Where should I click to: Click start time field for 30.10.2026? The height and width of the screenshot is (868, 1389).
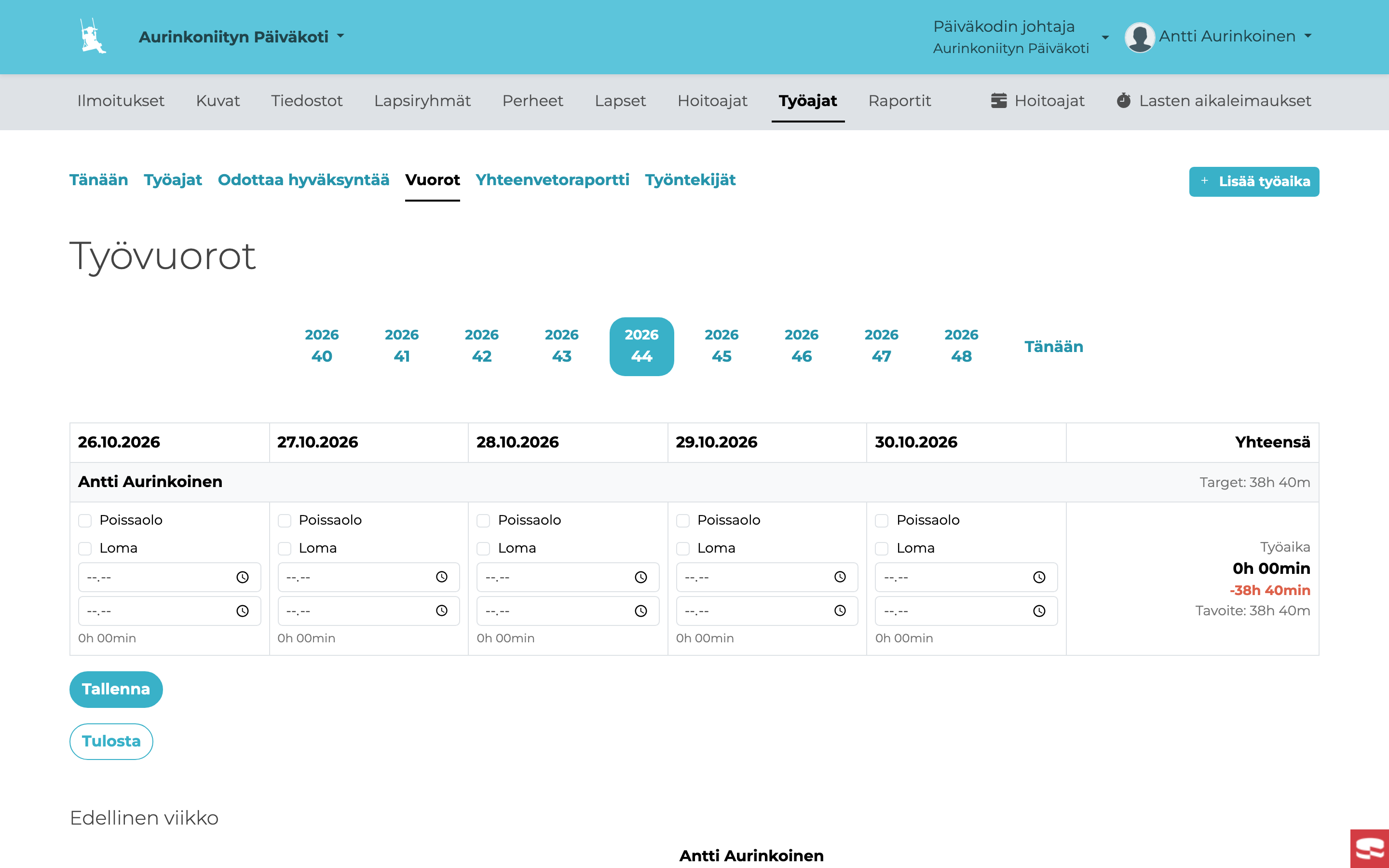click(966, 577)
